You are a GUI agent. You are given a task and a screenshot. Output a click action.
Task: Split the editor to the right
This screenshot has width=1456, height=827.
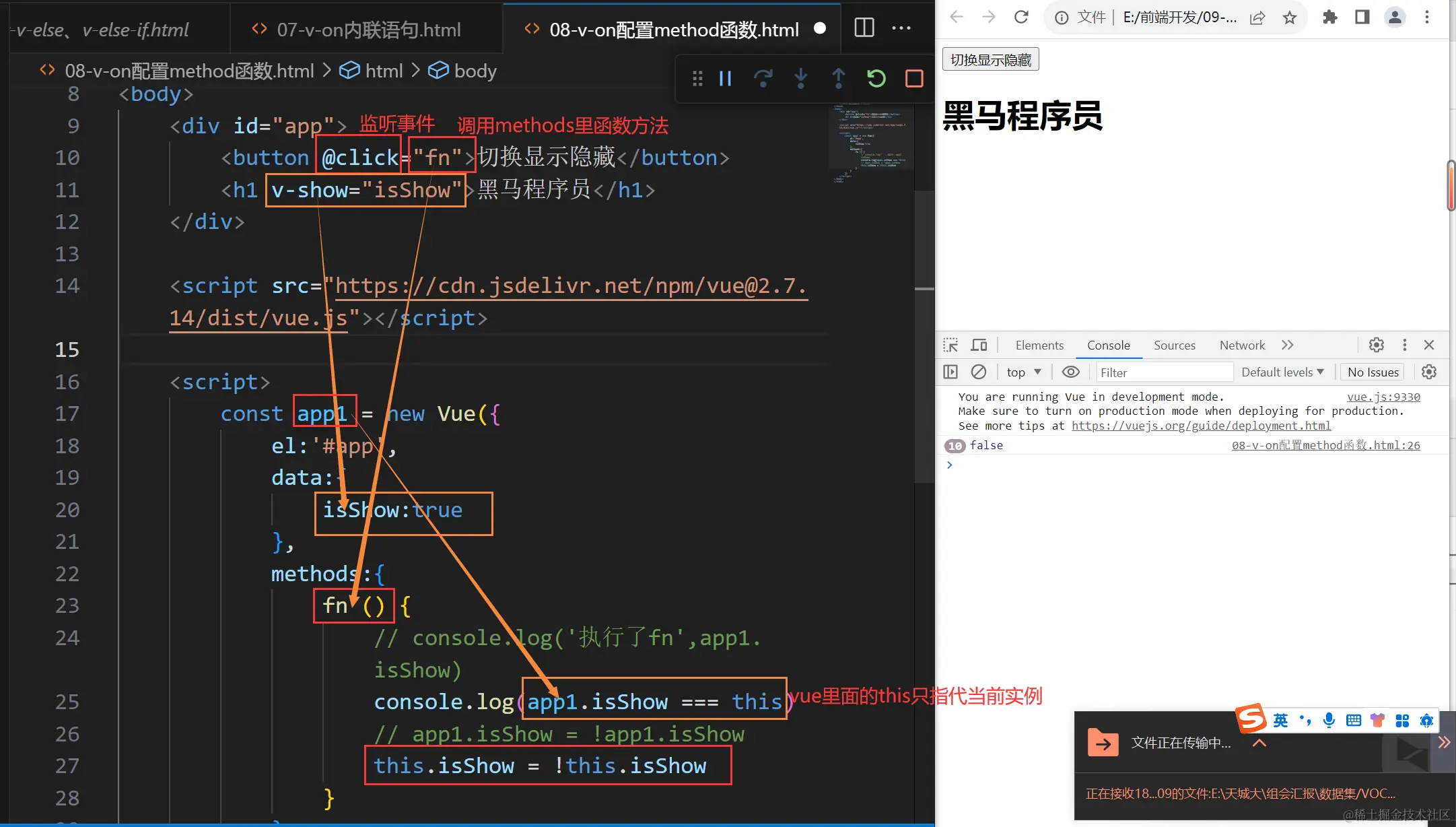[864, 28]
